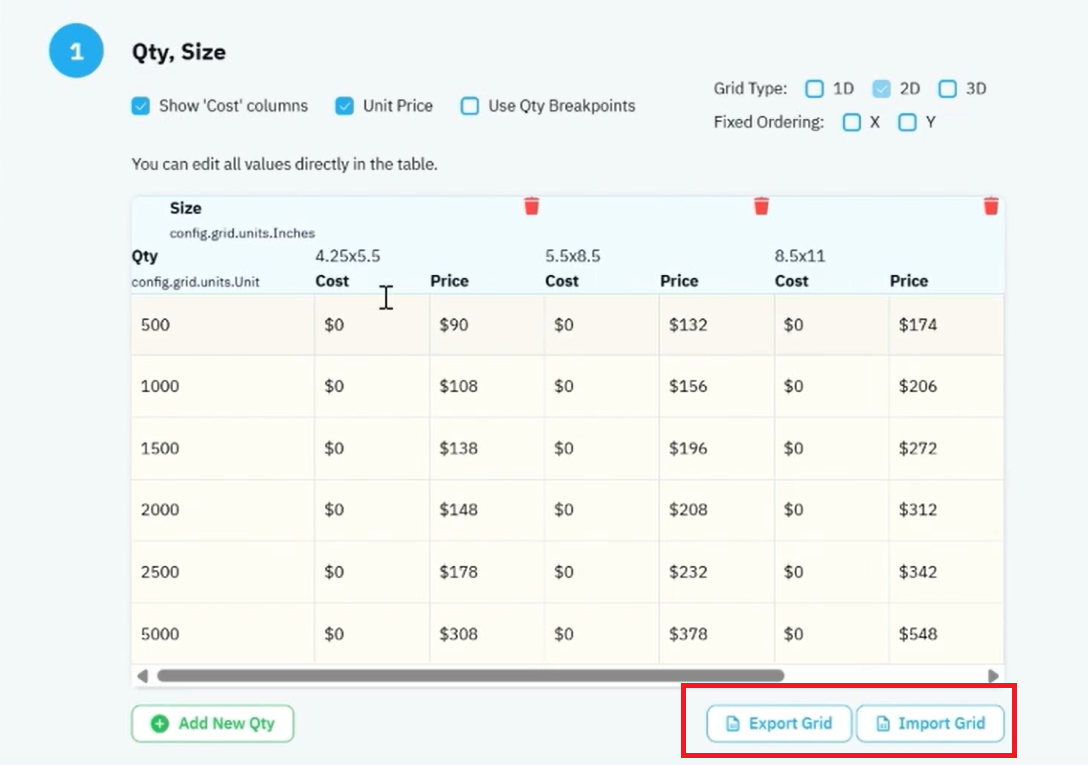Screen dimensions: 1088x765
Task: Edit the 4.25x5.5 size header
Action: pos(348,256)
